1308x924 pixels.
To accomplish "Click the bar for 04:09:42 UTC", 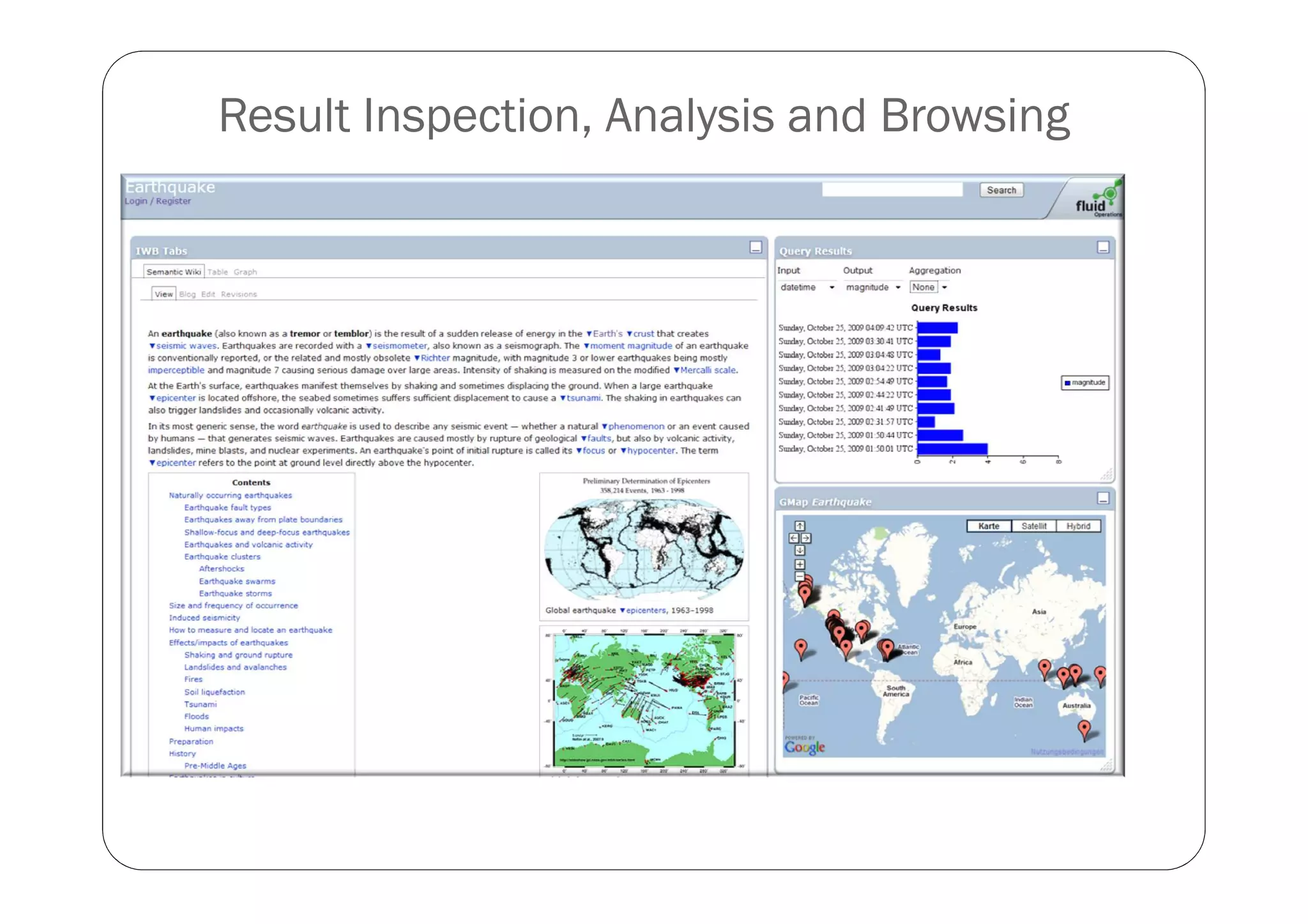I will point(938,328).
